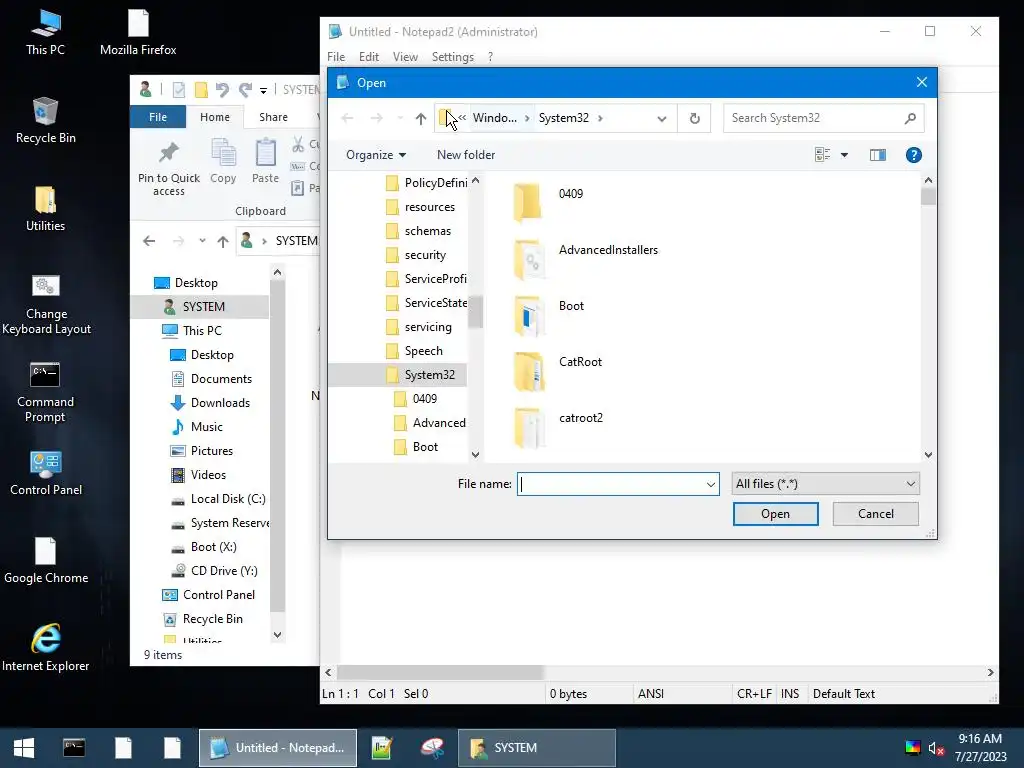This screenshot has height=768, width=1024.
Task: Click Command Prompt desktop icon
Action: (45, 392)
